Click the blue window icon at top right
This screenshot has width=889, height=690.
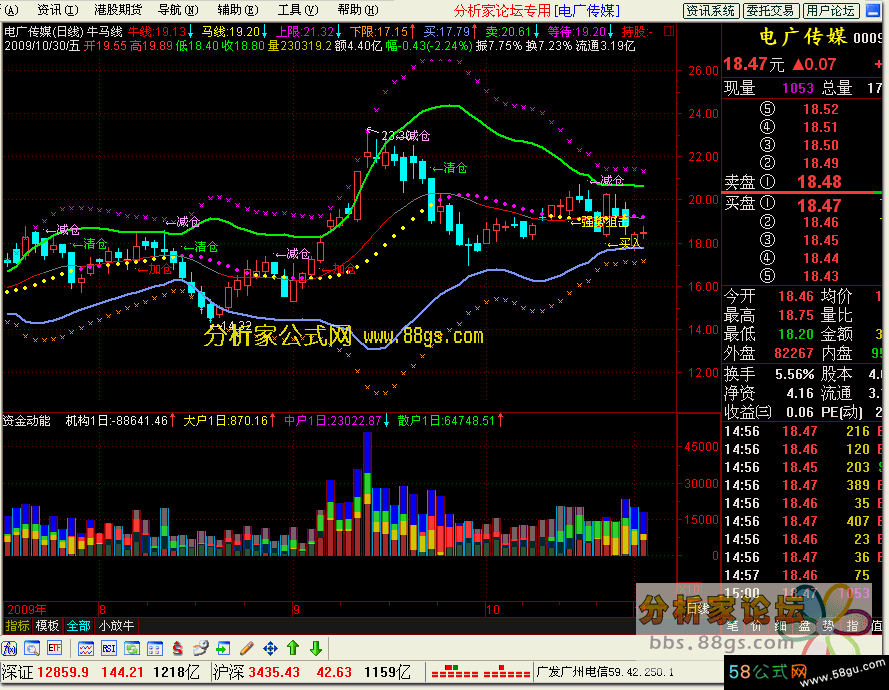(x=874, y=10)
